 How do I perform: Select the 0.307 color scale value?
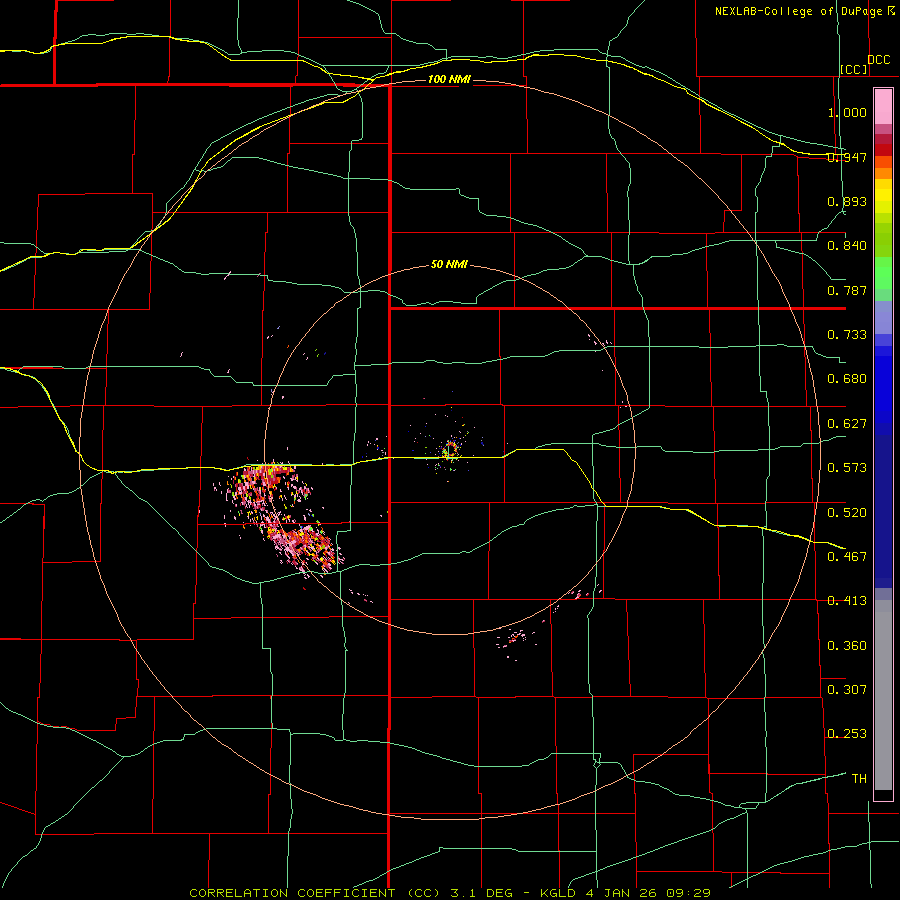(x=847, y=690)
